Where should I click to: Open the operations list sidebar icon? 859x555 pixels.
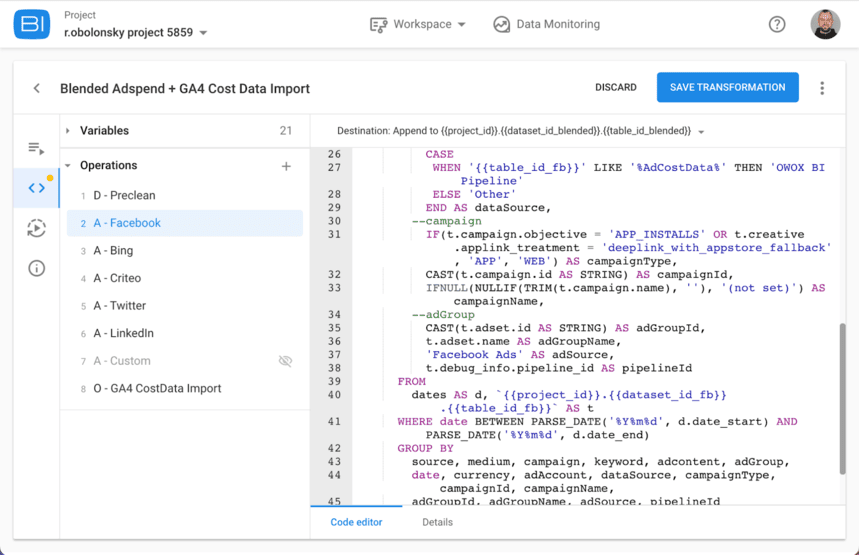coord(36,148)
